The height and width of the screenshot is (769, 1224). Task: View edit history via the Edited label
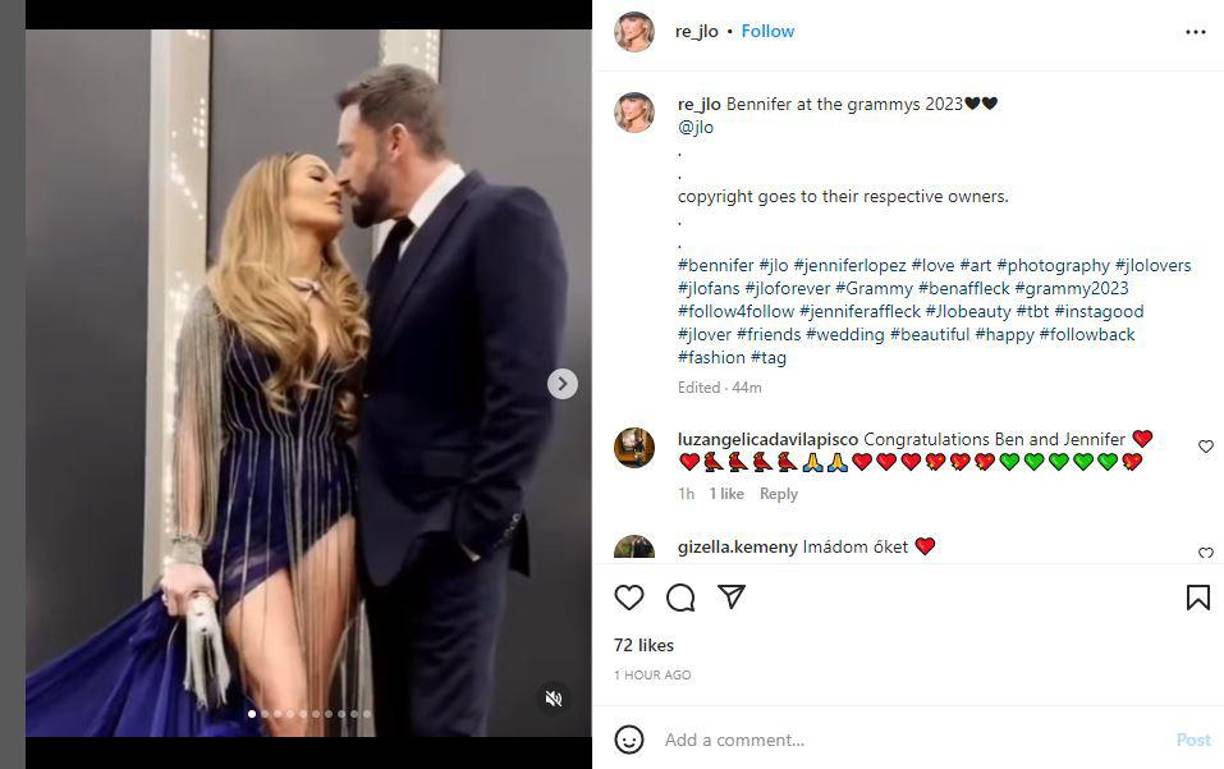pyautogui.click(x=700, y=388)
